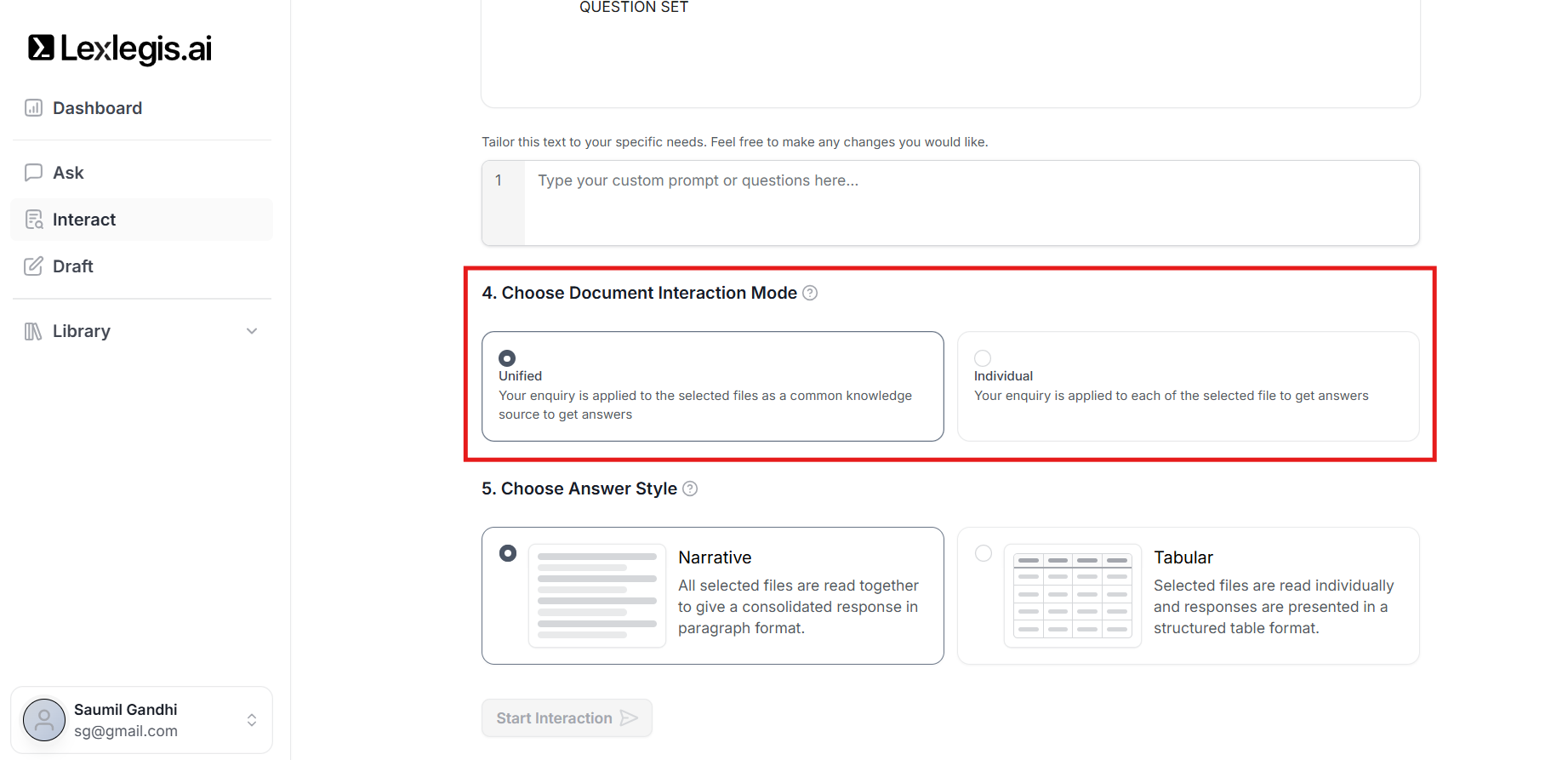The width and height of the screenshot is (1568, 760).
Task: Select the Narrative answer style radio
Action: tap(508, 553)
